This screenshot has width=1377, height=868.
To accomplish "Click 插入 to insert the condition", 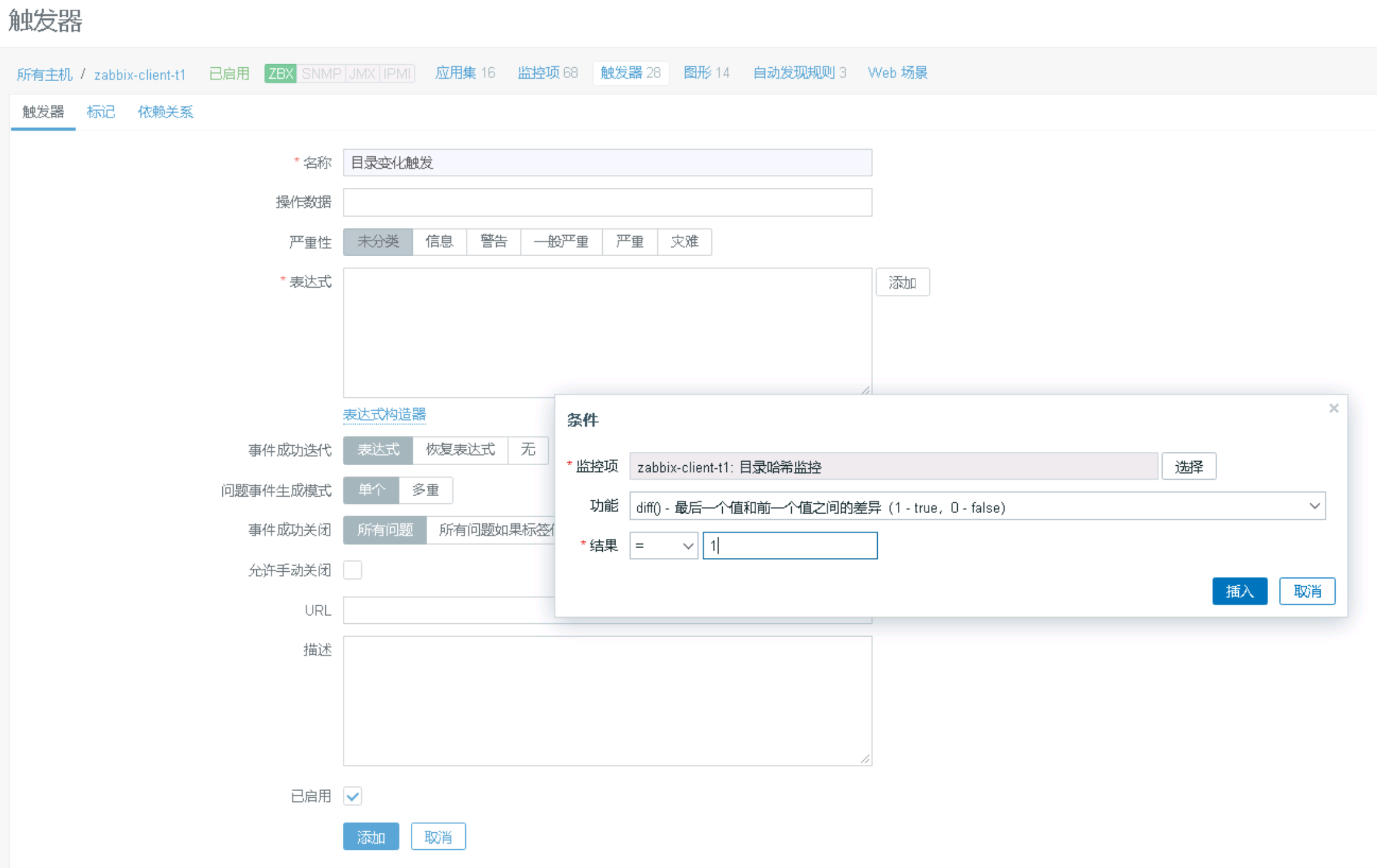I will tap(1239, 591).
